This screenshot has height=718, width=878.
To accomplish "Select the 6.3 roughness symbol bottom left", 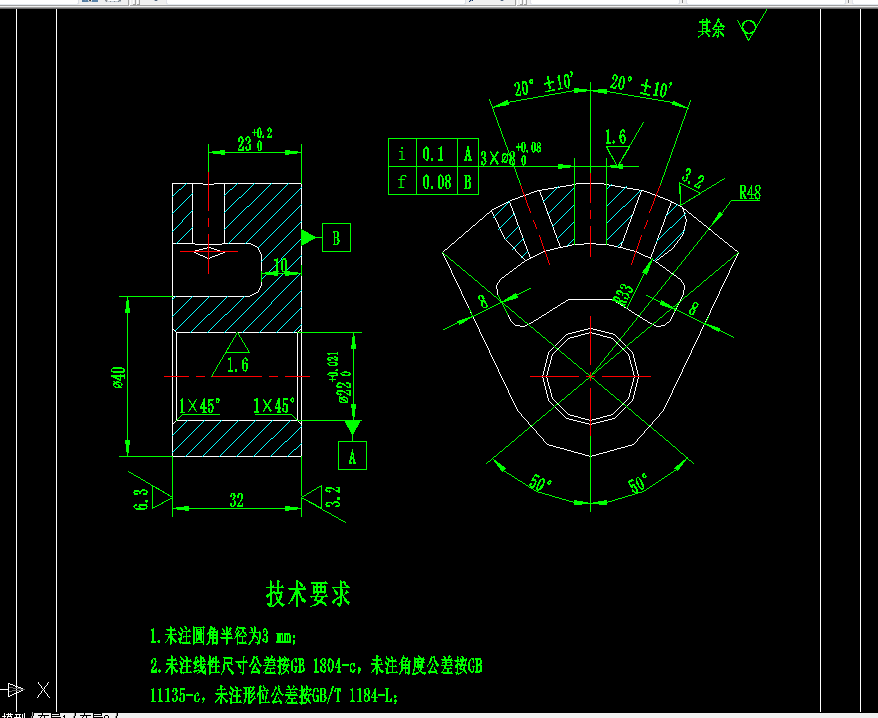I will [141, 495].
